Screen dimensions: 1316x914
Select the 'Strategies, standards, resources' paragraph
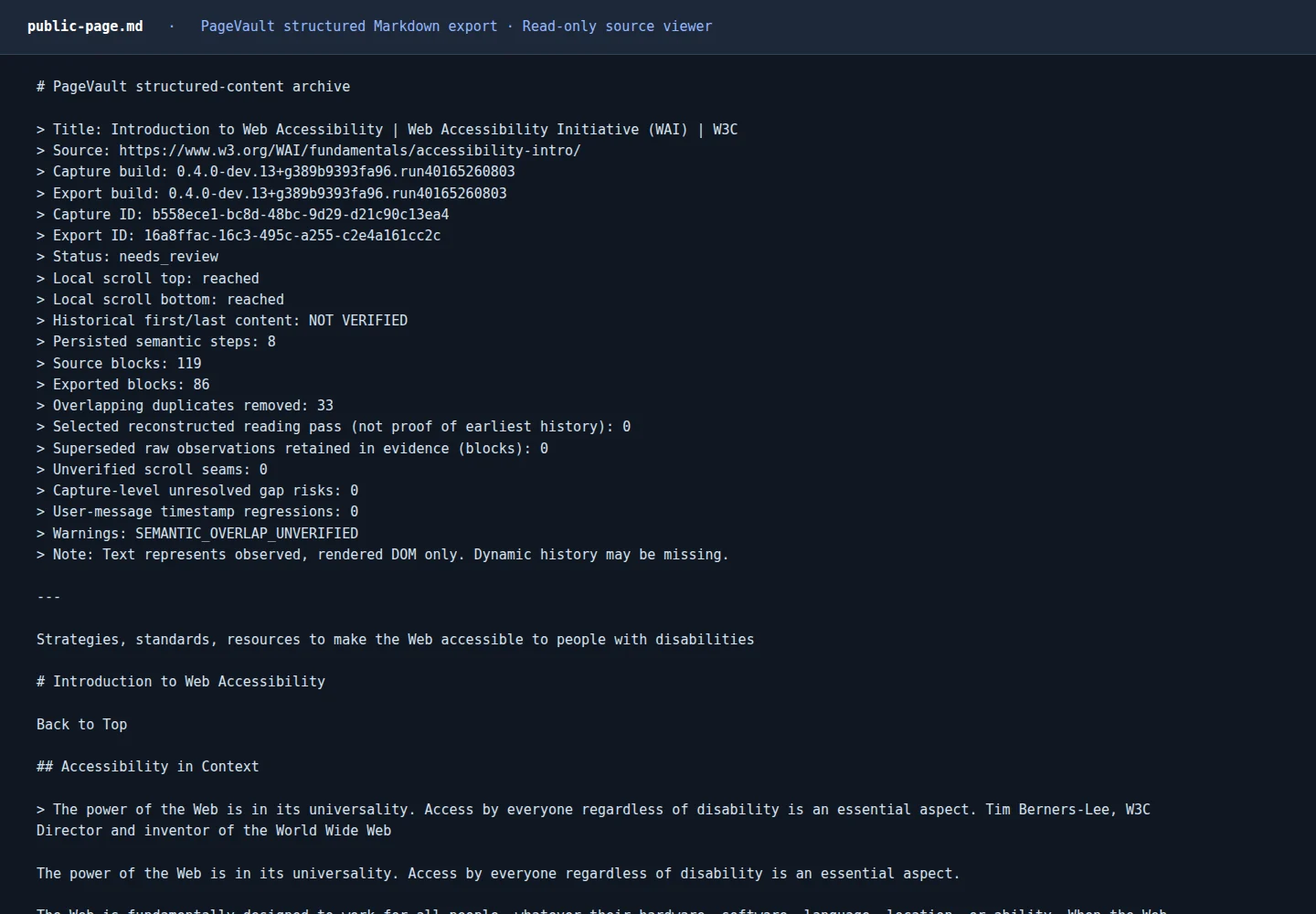point(395,640)
